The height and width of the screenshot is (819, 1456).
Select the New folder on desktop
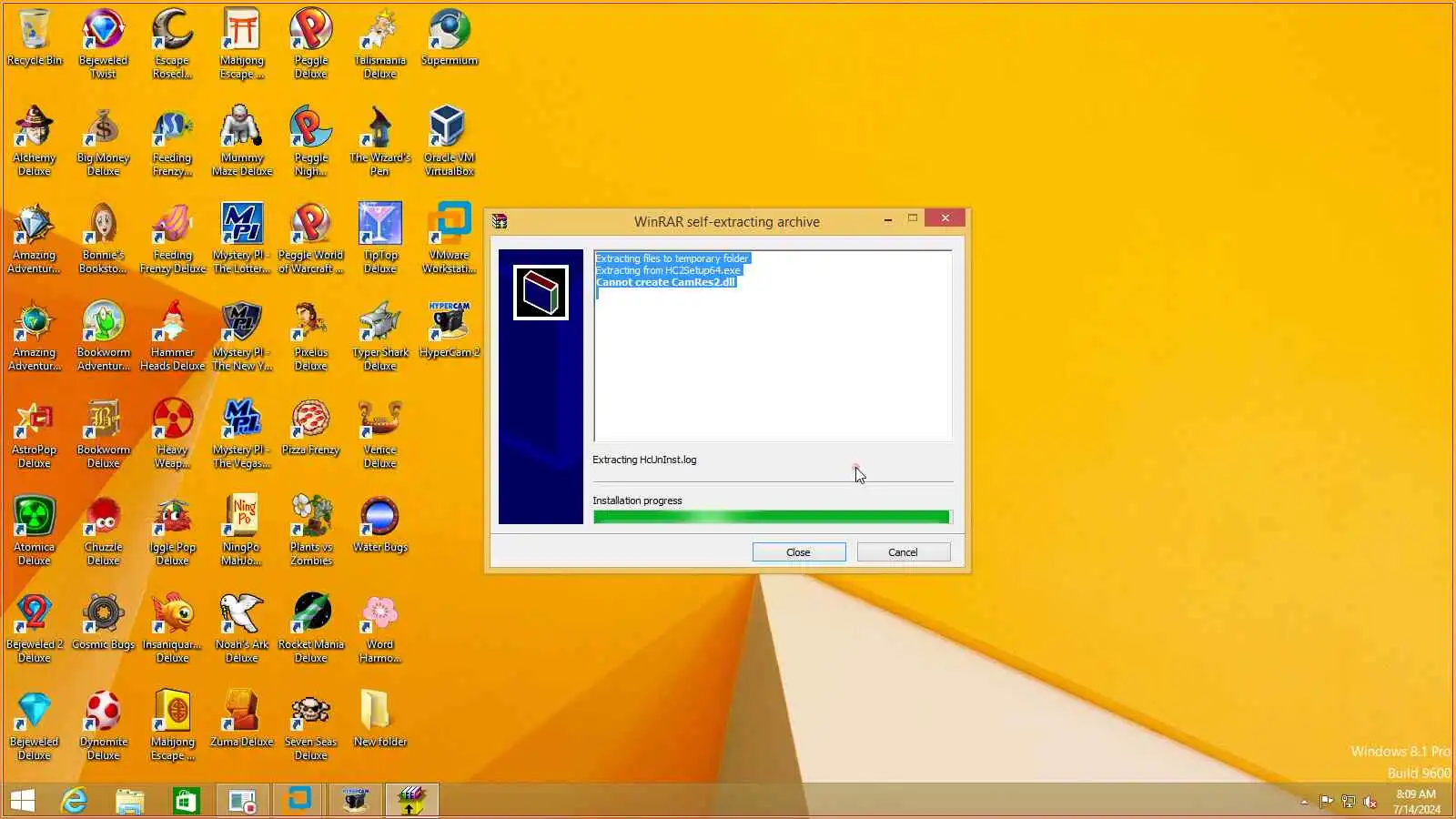tap(379, 720)
